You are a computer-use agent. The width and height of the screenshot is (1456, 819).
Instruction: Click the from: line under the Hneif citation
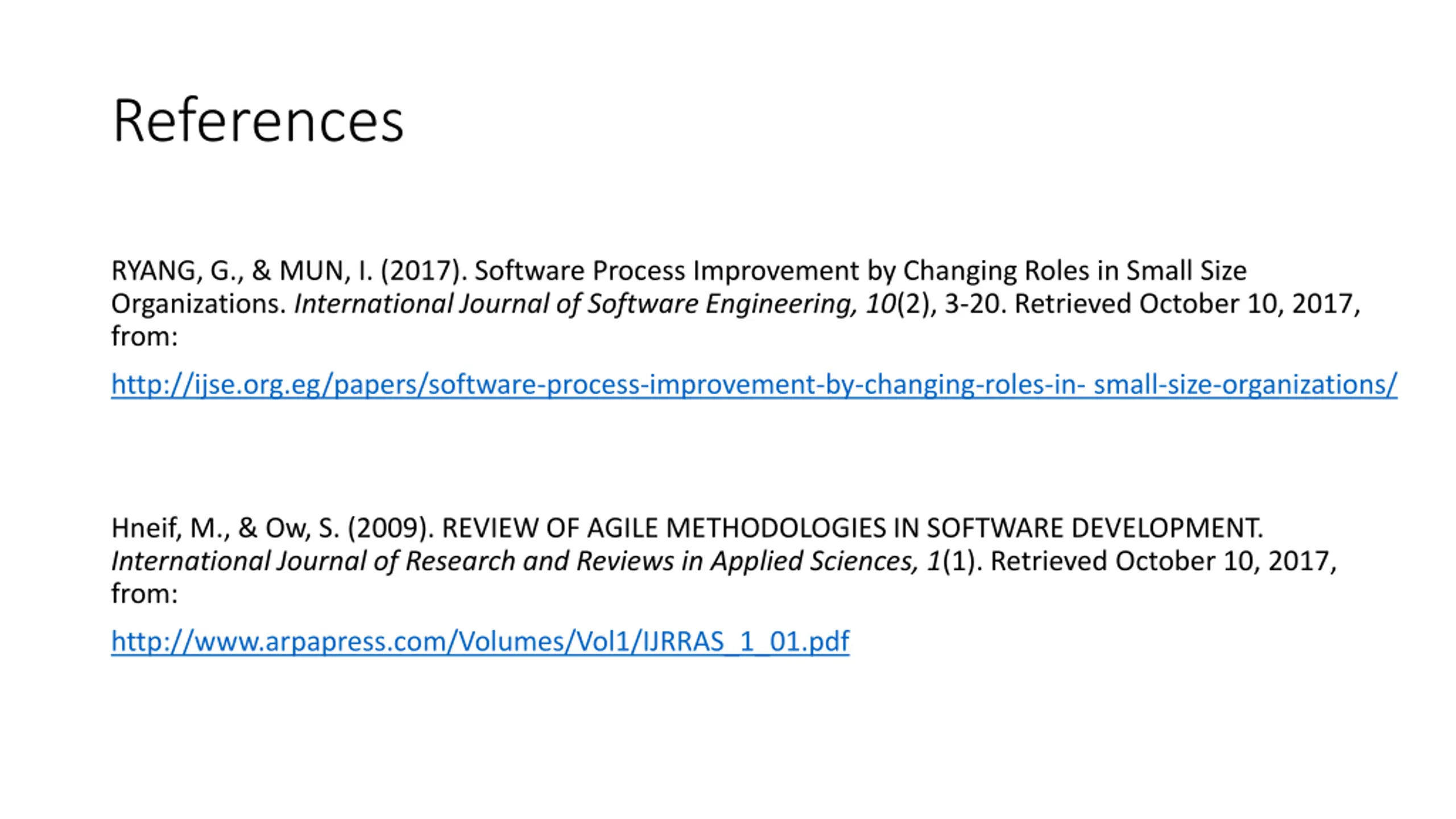pos(144,594)
